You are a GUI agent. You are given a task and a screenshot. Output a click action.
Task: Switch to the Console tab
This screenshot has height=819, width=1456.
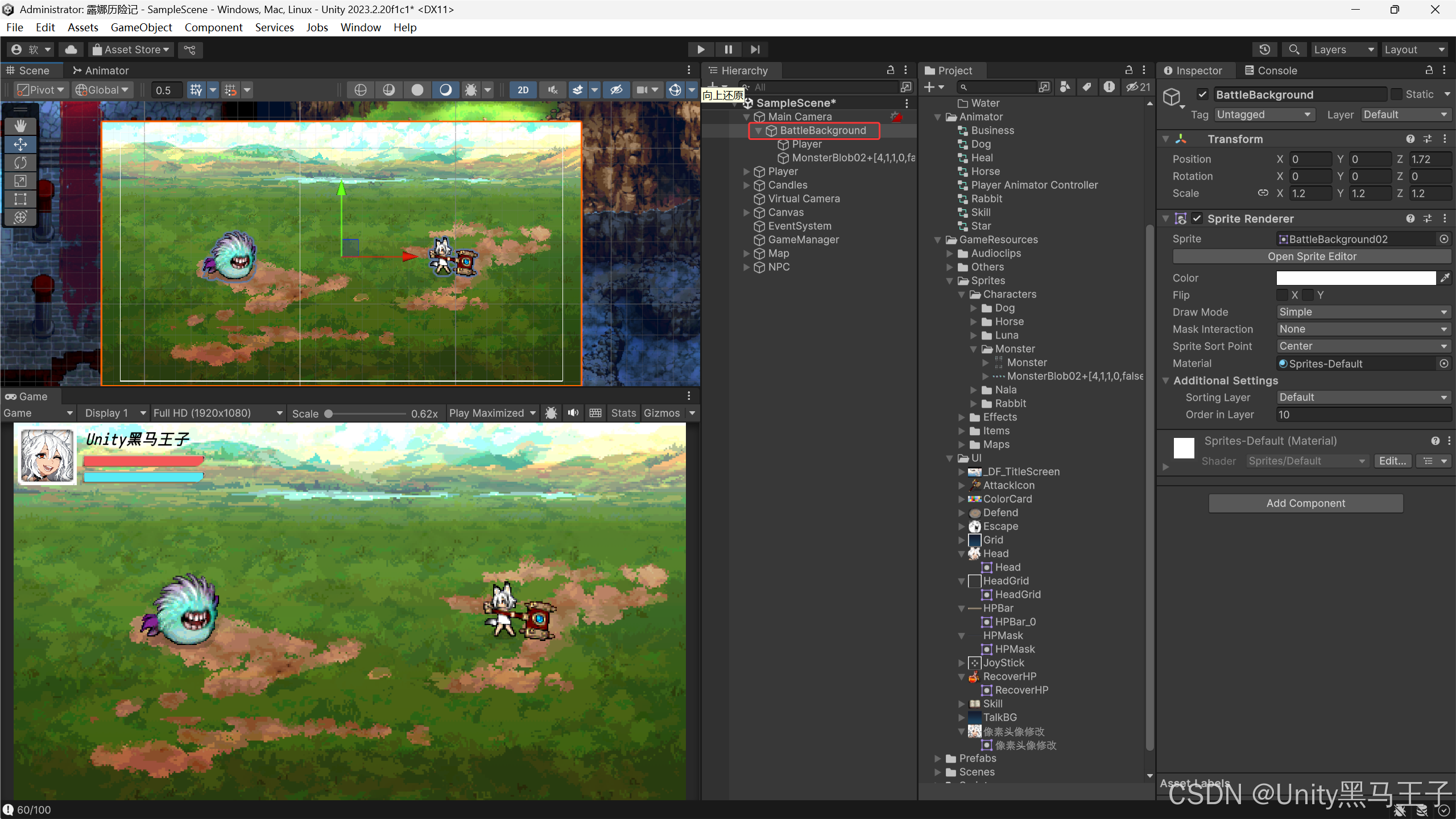click(1271, 71)
